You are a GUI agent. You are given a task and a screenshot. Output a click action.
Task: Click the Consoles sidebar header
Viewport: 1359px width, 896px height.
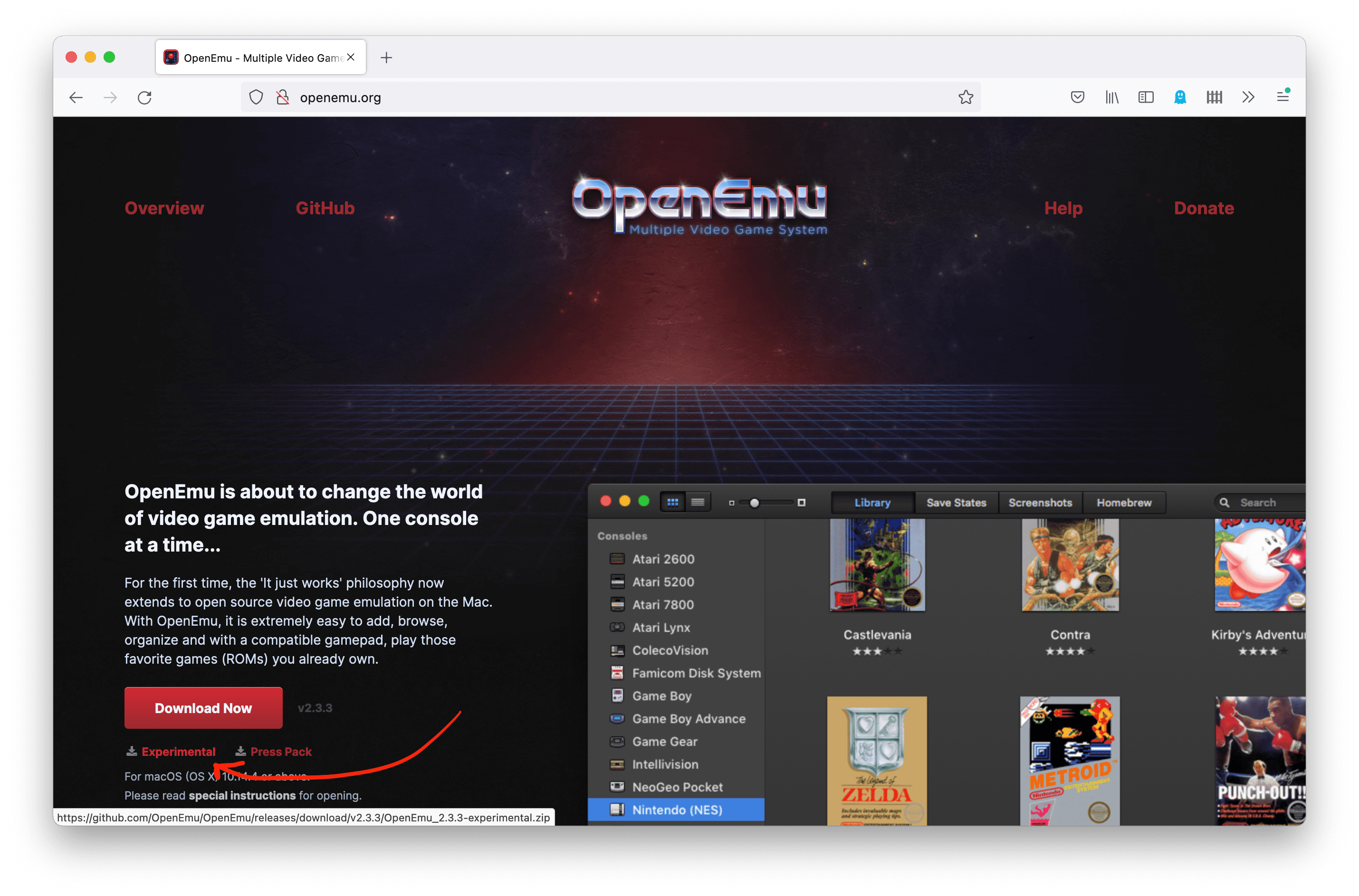[622, 535]
